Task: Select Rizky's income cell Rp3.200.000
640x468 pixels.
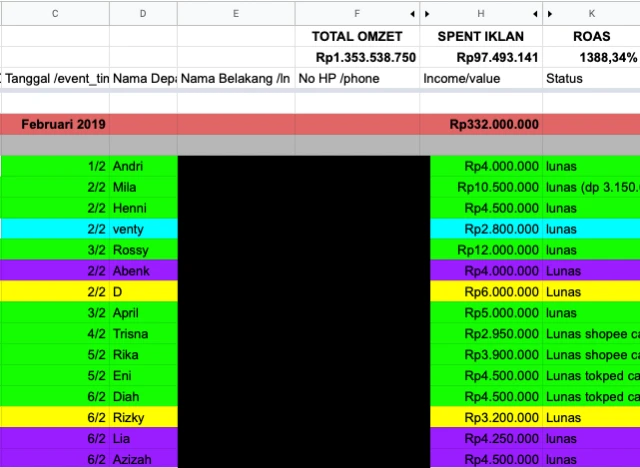Action: point(484,418)
